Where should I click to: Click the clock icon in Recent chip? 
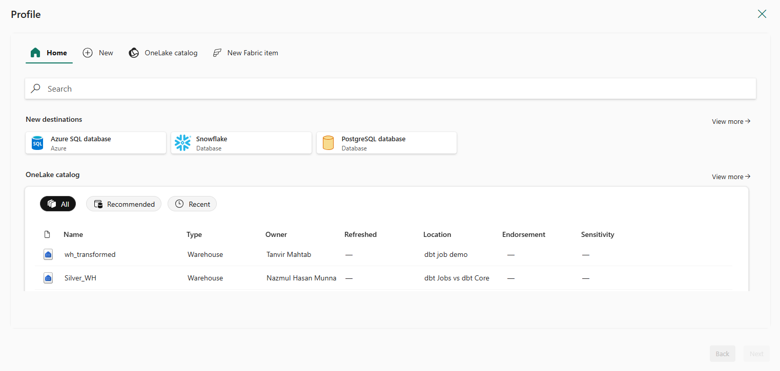180,204
